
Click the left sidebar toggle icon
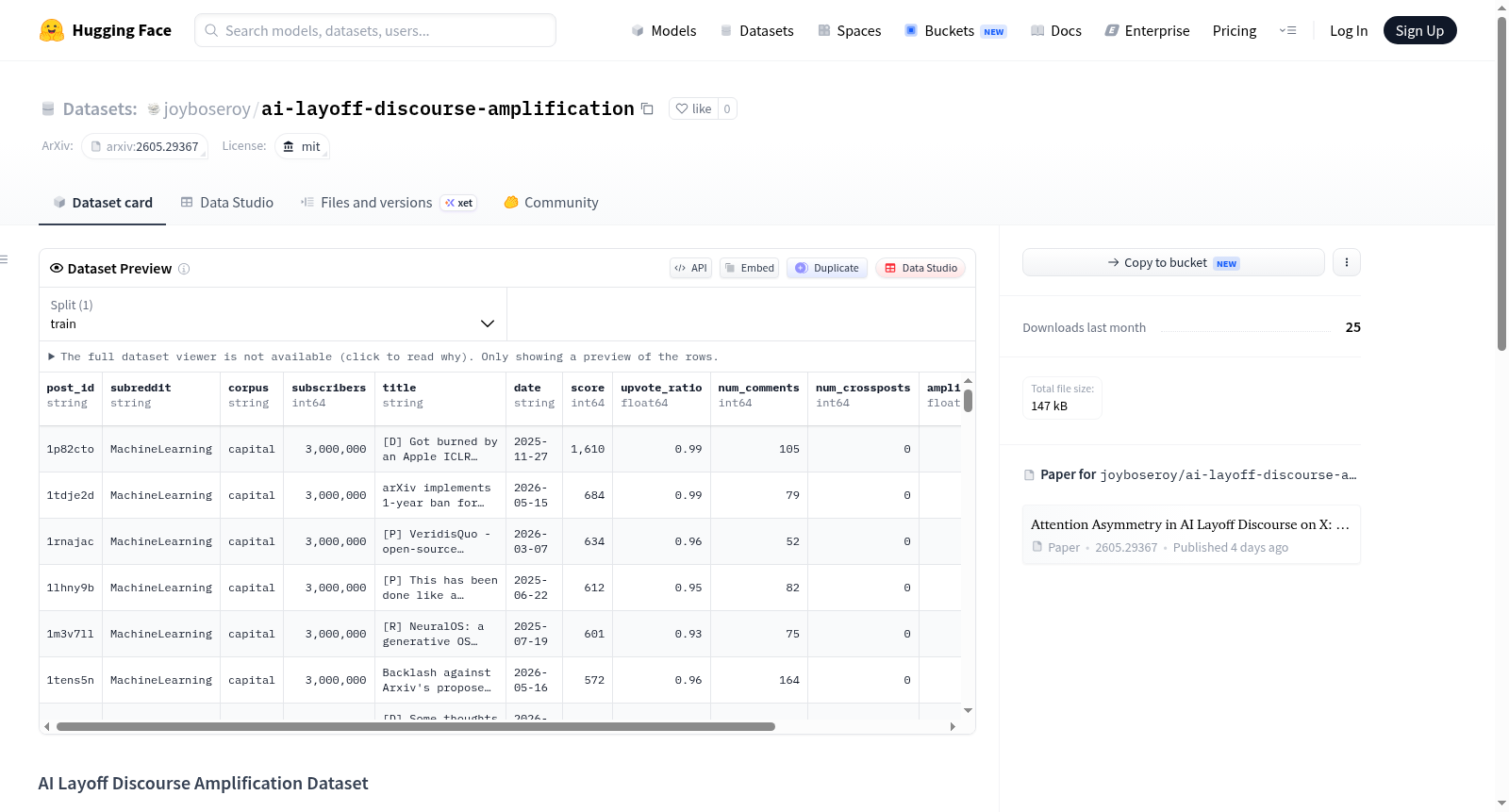[x=4, y=259]
